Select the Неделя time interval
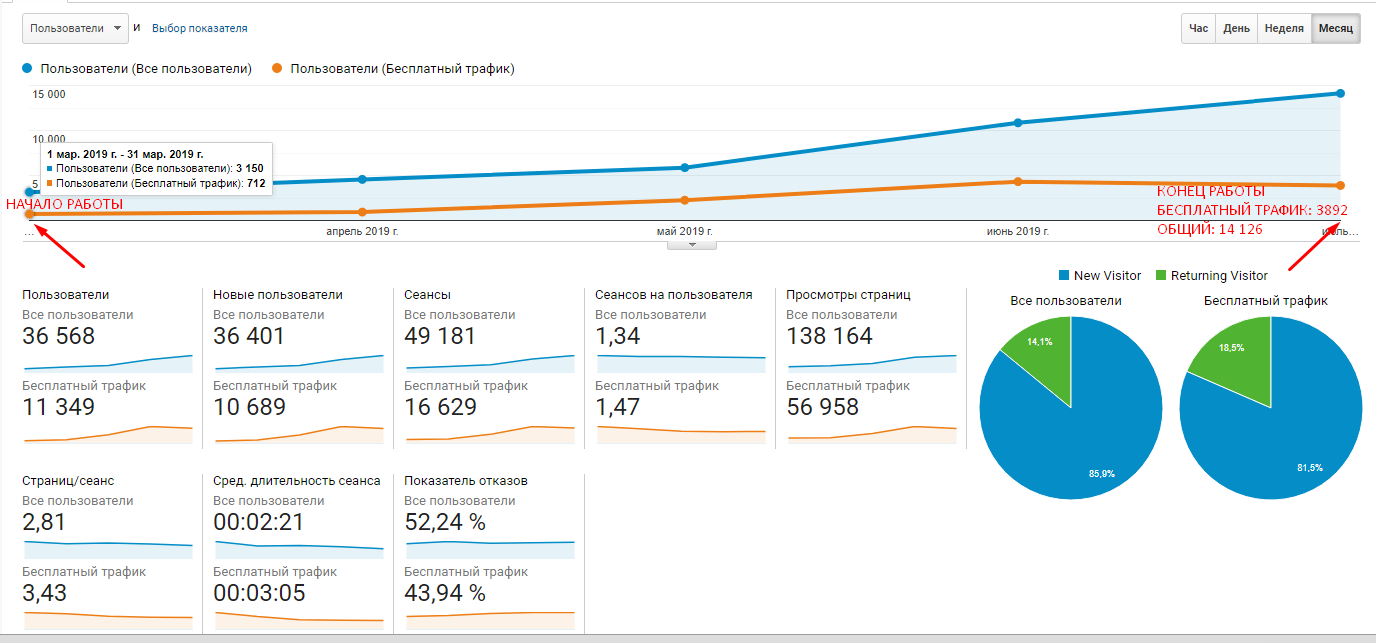This screenshot has height=643, width=1376. pyautogui.click(x=1284, y=29)
